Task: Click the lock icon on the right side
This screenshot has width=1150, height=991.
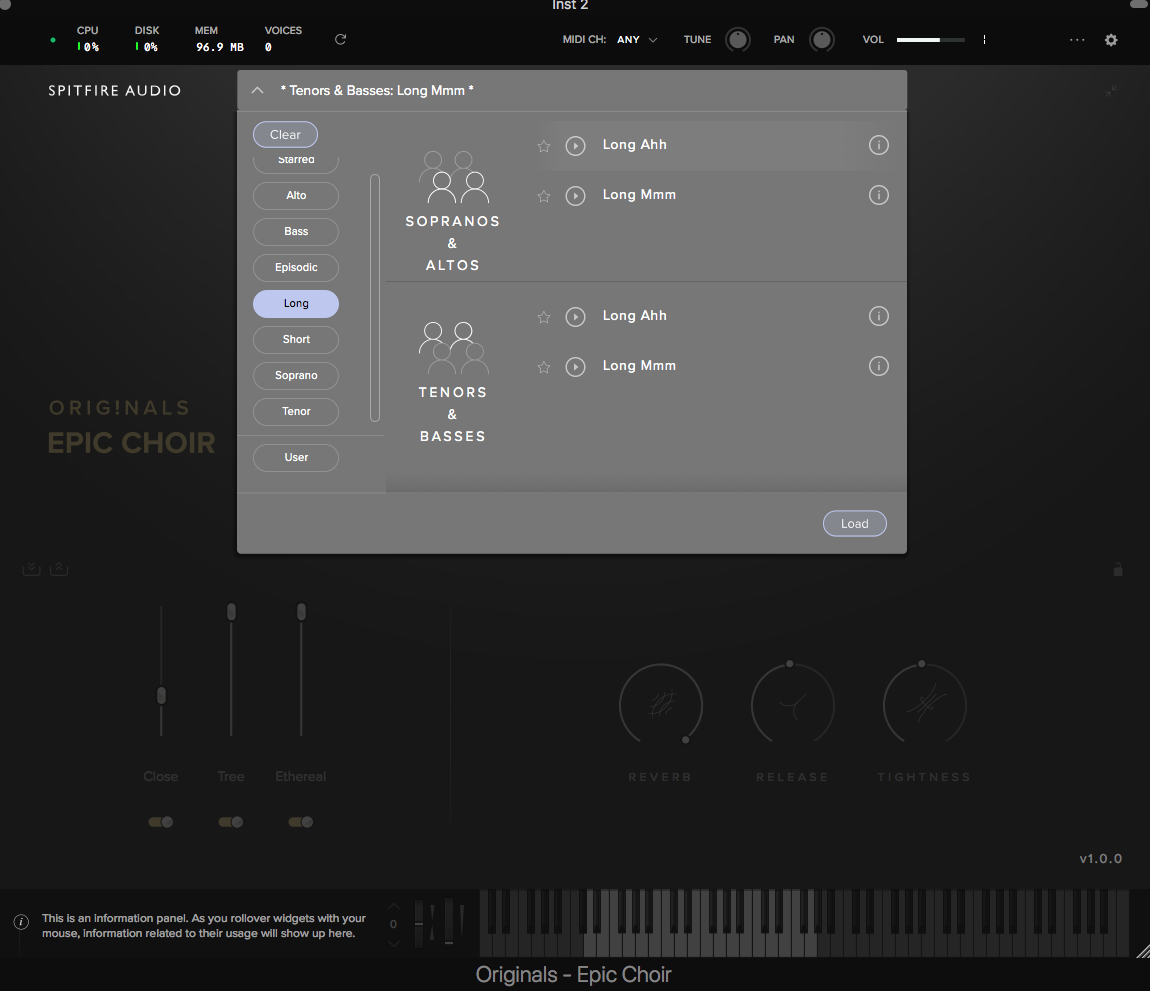Action: pyautogui.click(x=1118, y=569)
